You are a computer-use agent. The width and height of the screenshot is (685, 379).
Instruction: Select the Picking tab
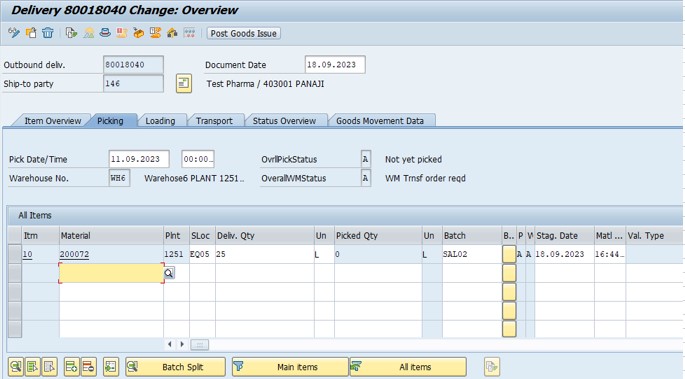[110, 121]
